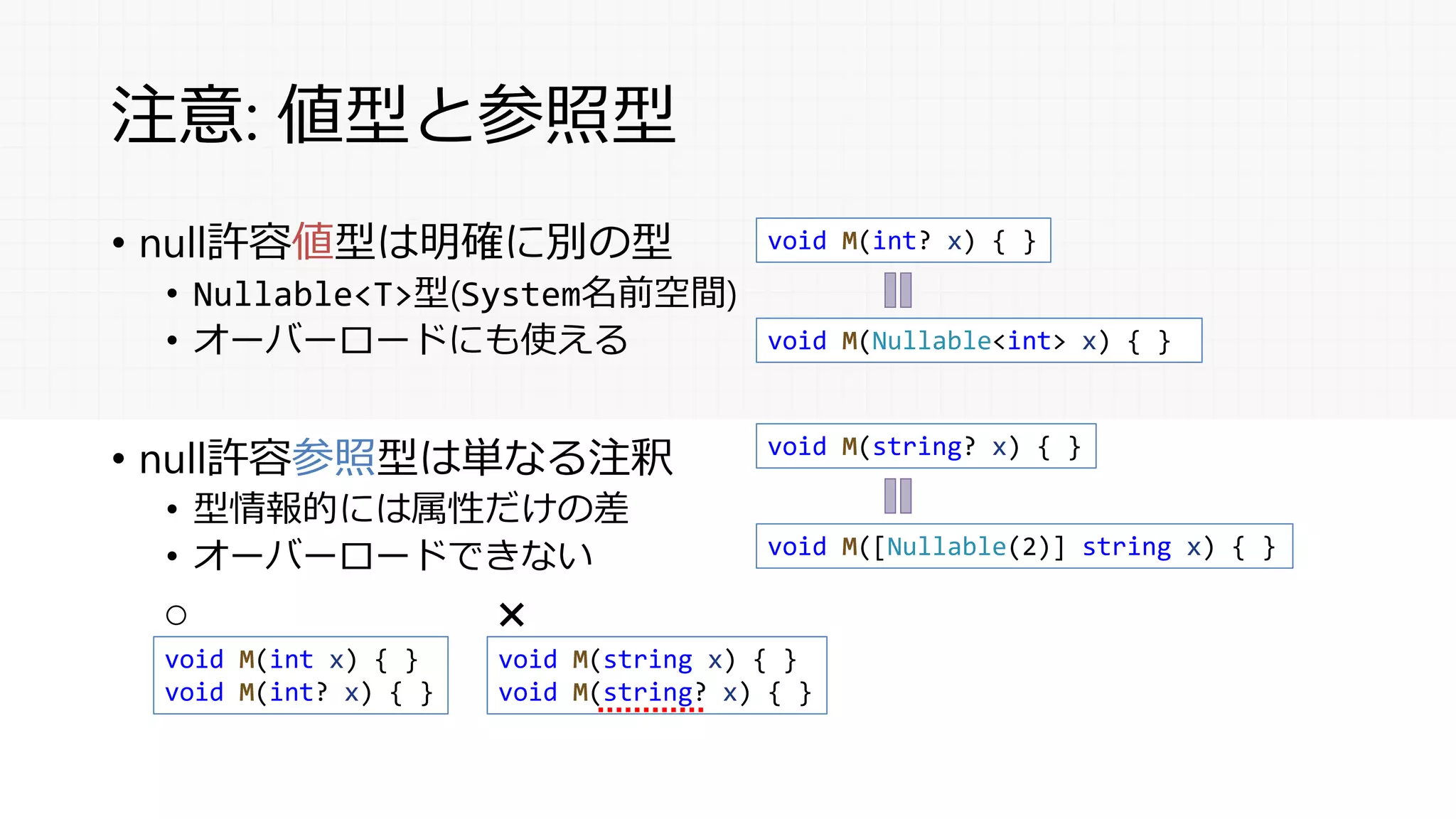This screenshot has width=1456, height=819.
Task: Click the equals bars between the int? and Nullable<int> boxes
Action: (x=898, y=290)
